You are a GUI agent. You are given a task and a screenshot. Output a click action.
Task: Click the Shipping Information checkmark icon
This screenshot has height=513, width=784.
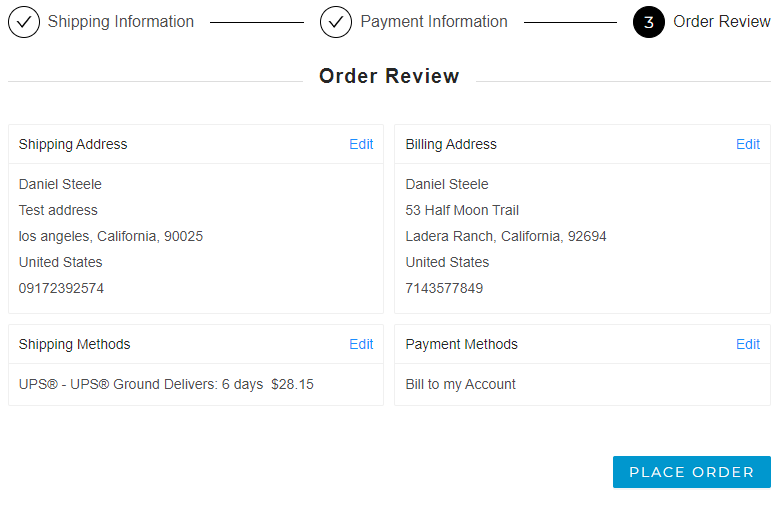(24, 22)
